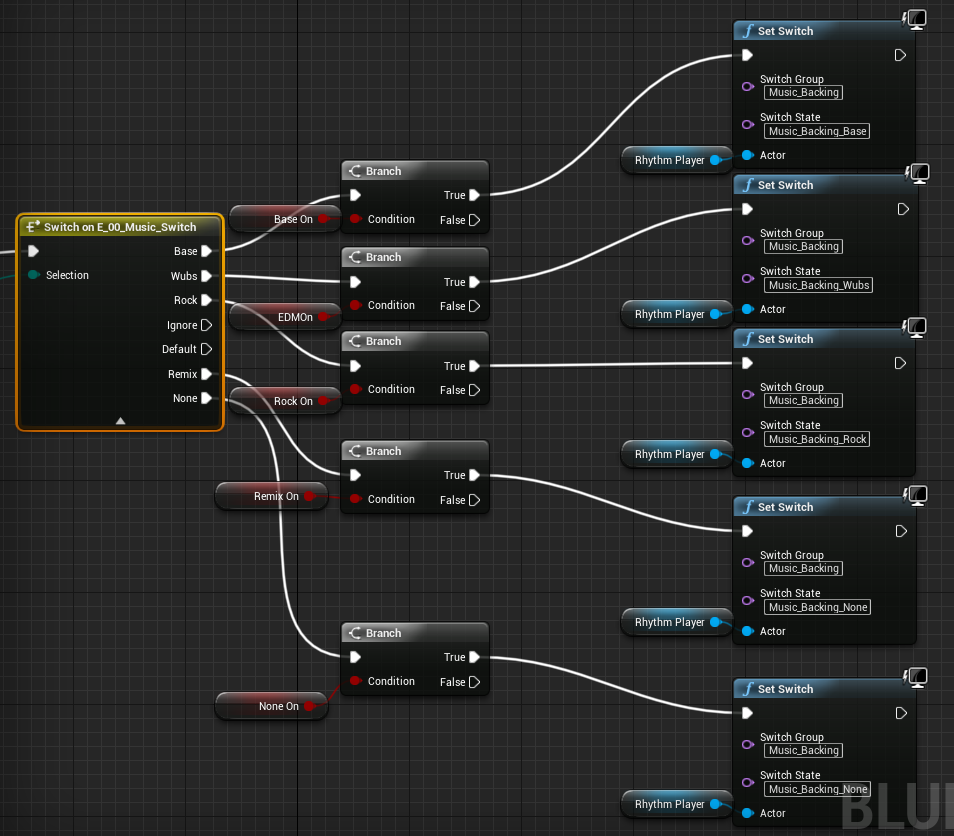Click the EDMOn variable output pin
Image resolution: width=954 pixels, height=836 pixels.
click(x=323, y=316)
